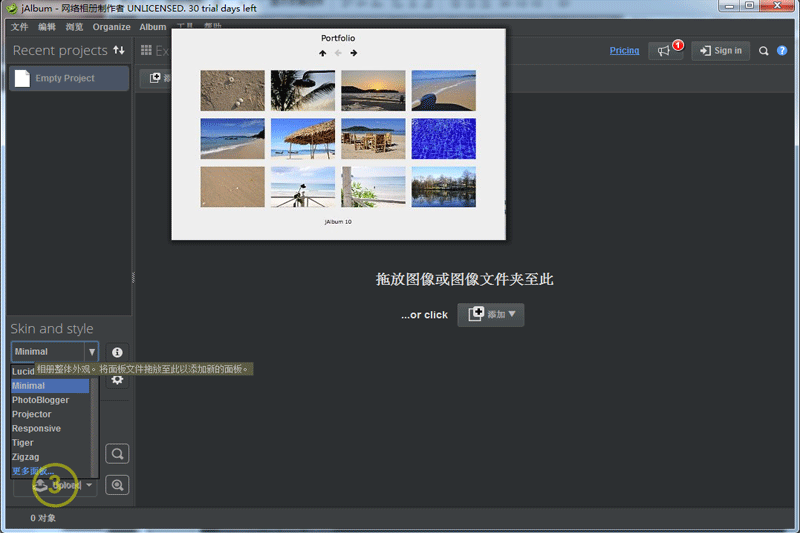Image resolution: width=800 pixels, height=533 pixels.
Task: Open the 添加 dropdown button
Action: [x=491, y=315]
